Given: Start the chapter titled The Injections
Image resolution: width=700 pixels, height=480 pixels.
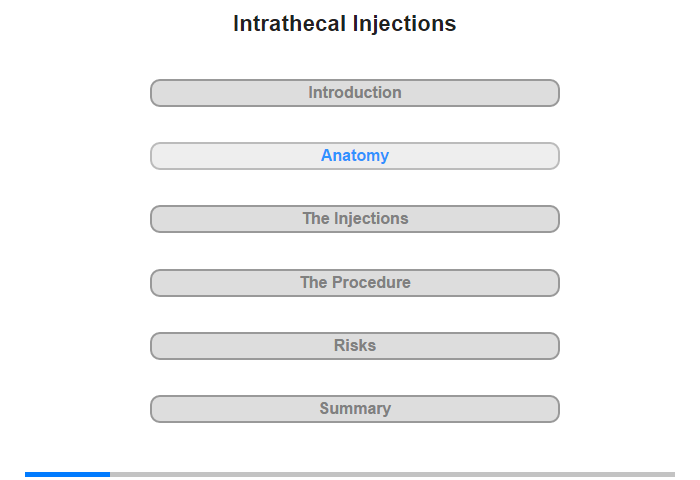Looking at the screenshot, I should pyautogui.click(x=354, y=219).
